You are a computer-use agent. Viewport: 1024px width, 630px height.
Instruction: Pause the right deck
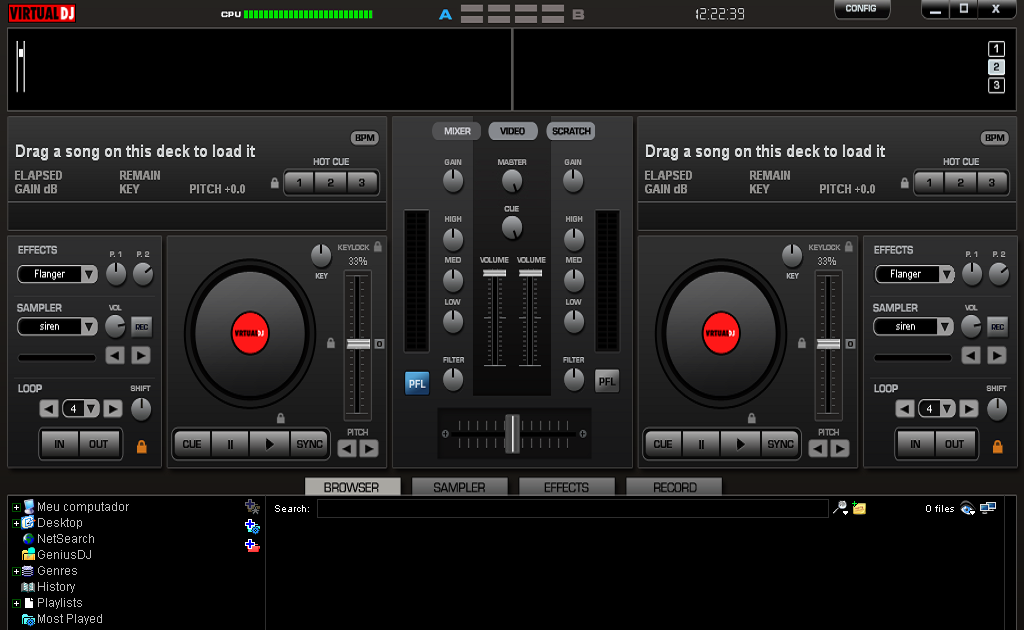[701, 445]
